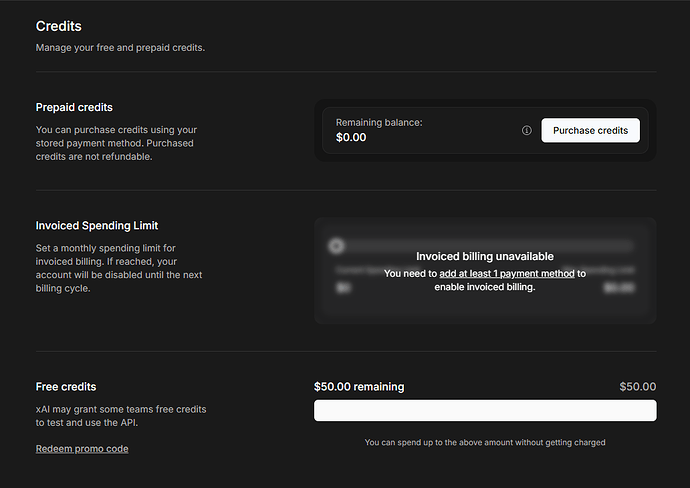Screen dimensions: 690x488
Task: Select the $50.00 remaining label
Action: (x=359, y=387)
